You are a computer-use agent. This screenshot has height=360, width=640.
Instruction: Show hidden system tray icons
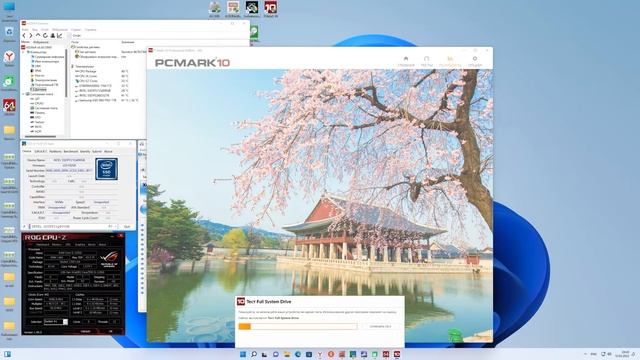pos(585,354)
